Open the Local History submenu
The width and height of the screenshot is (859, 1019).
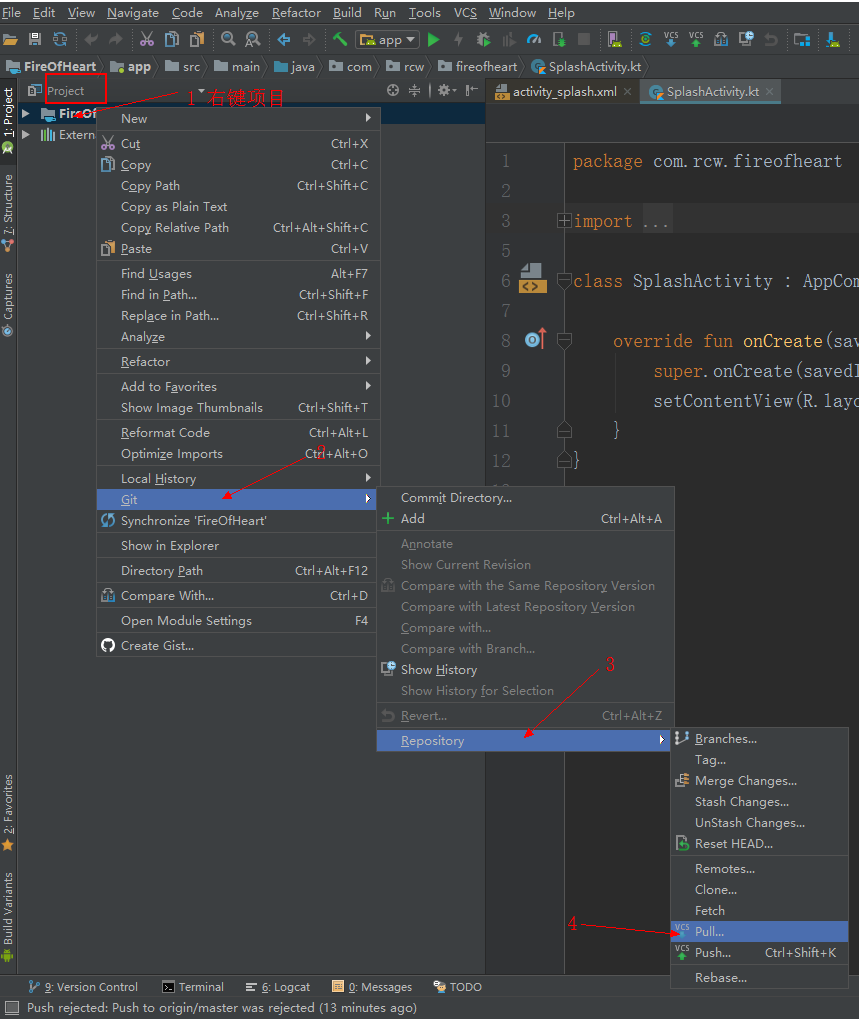tap(238, 478)
